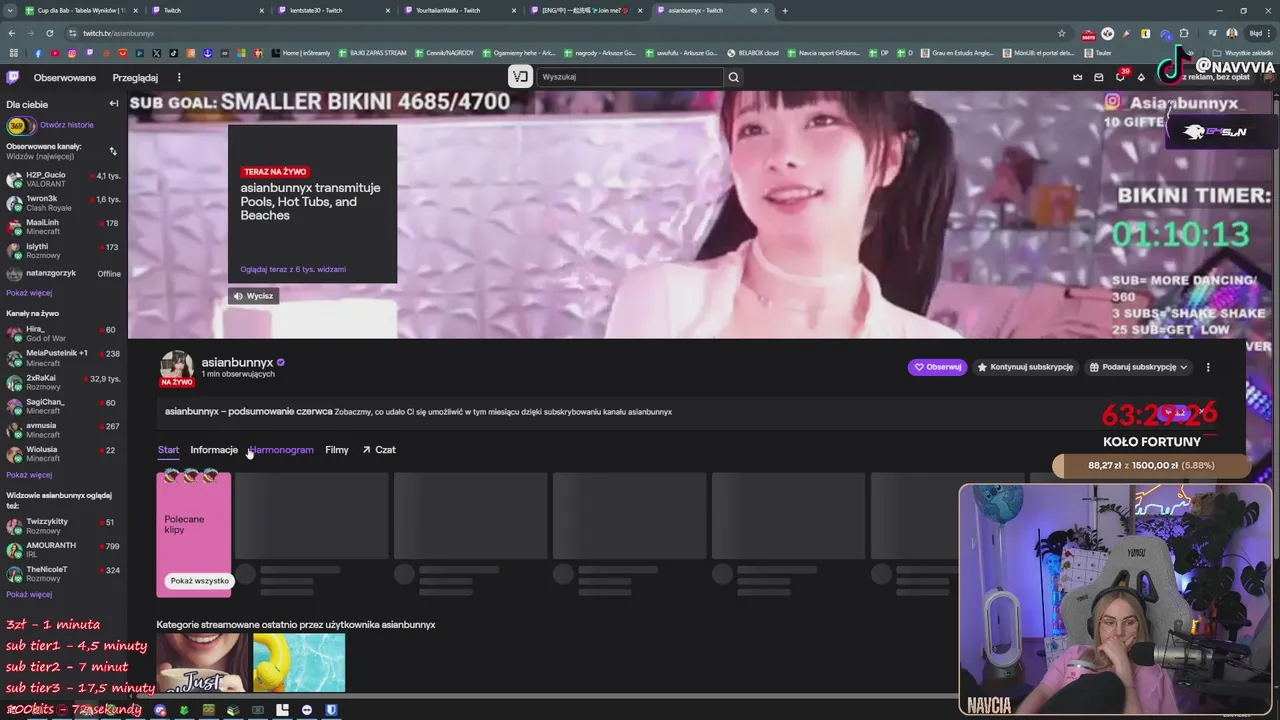This screenshot has width=1280, height=720.
Task: Open Iwron3k Clash Royale channel
Action: [63, 203]
